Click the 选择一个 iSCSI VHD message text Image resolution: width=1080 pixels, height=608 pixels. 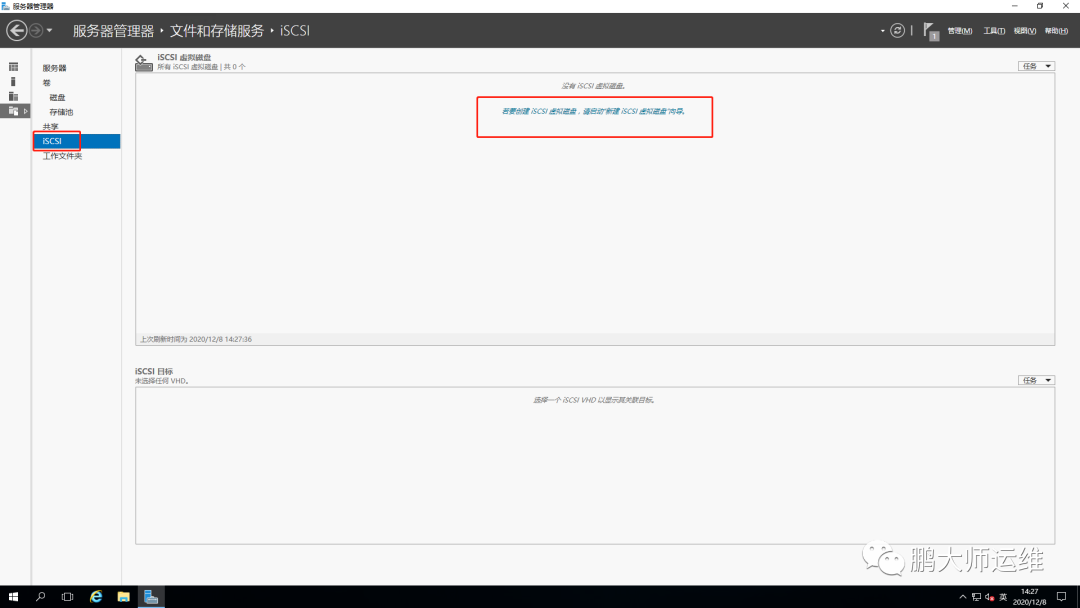[593, 400]
